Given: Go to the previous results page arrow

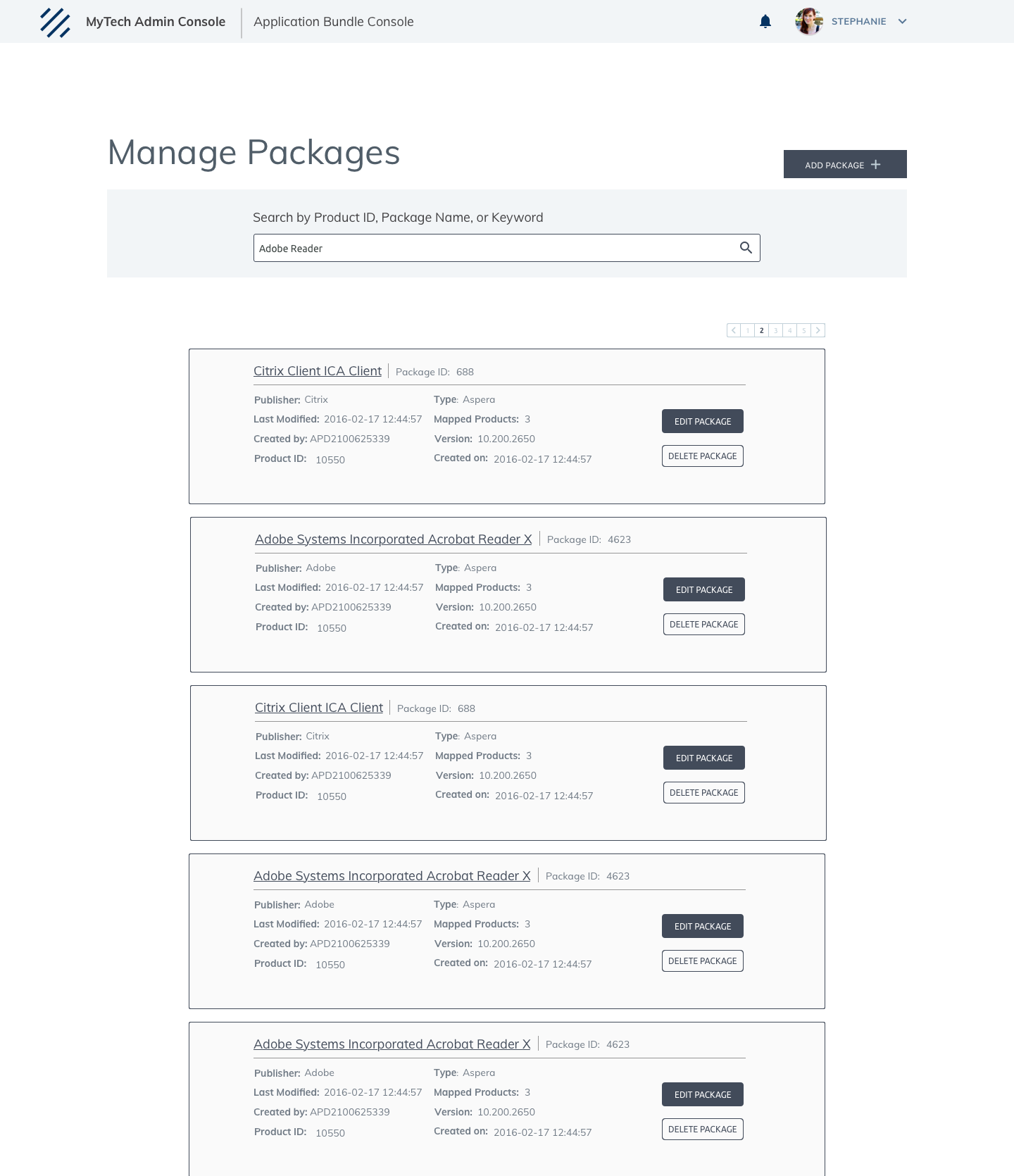Looking at the screenshot, I should point(734,330).
